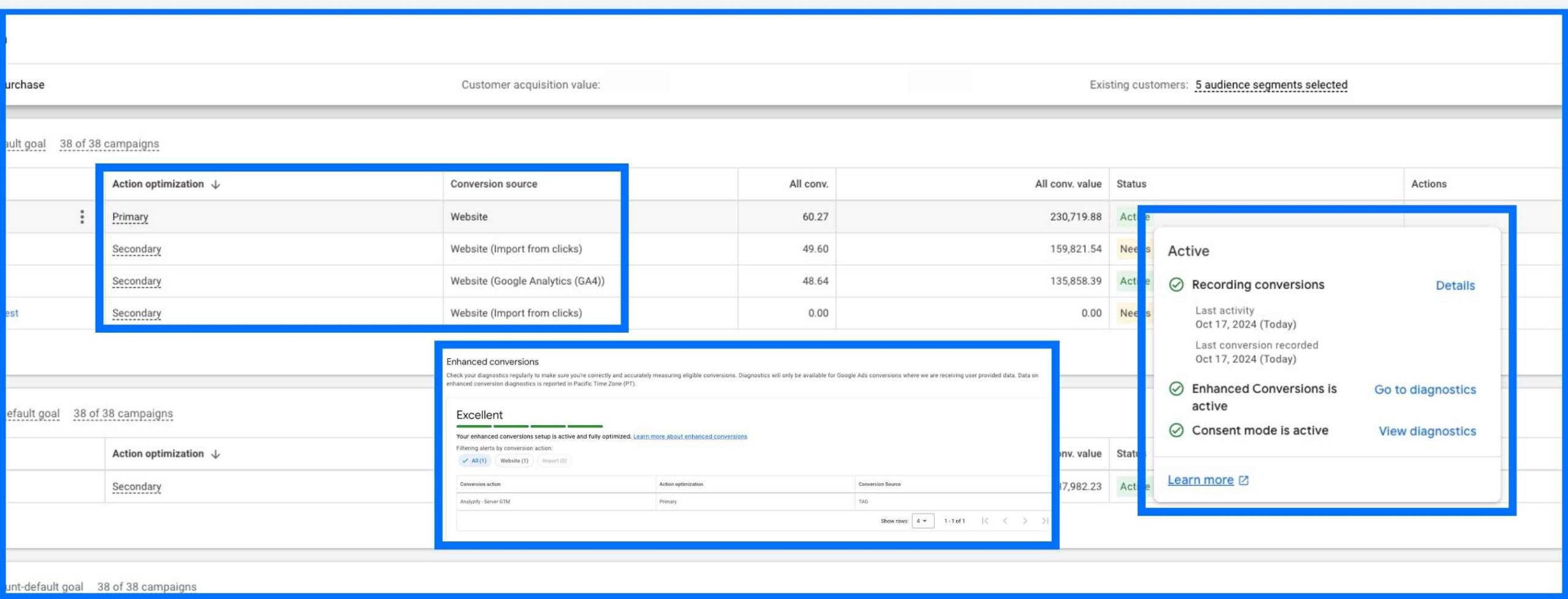Click the Enhanced conversions panel title

(492, 362)
